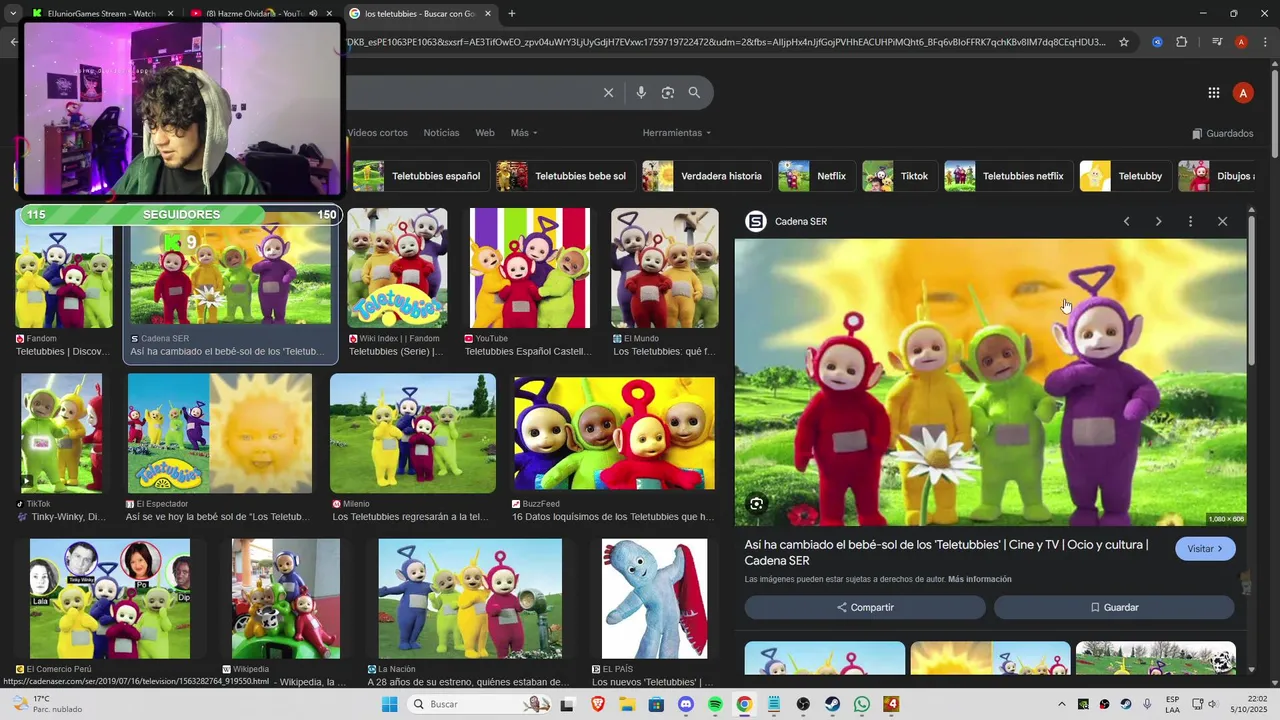Open Steam from taskbar
This screenshot has width=1280, height=720.
coord(832,704)
